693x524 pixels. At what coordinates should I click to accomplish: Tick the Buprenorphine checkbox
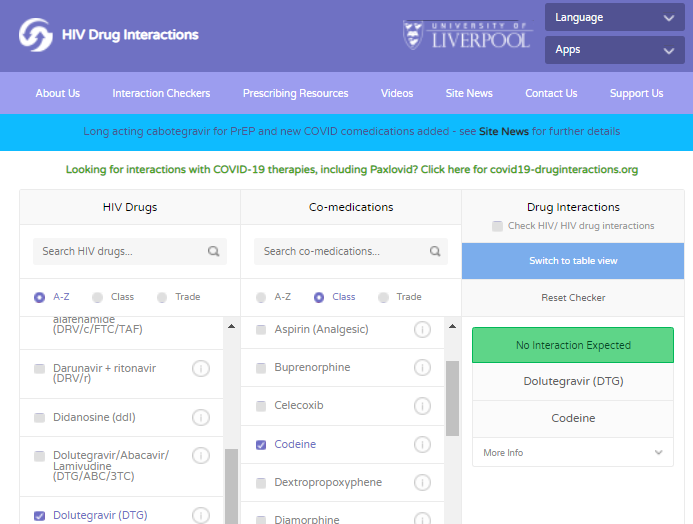(x=261, y=368)
